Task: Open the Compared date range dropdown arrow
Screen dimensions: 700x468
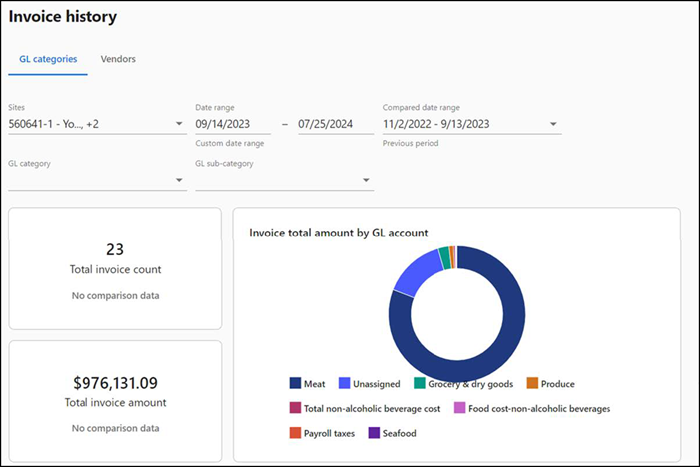Action: click(553, 124)
